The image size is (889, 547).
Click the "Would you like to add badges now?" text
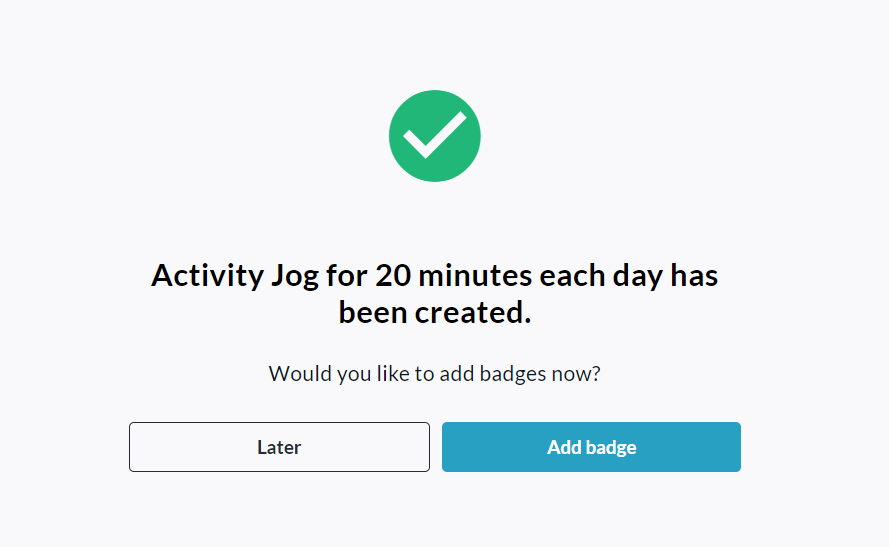click(x=434, y=374)
